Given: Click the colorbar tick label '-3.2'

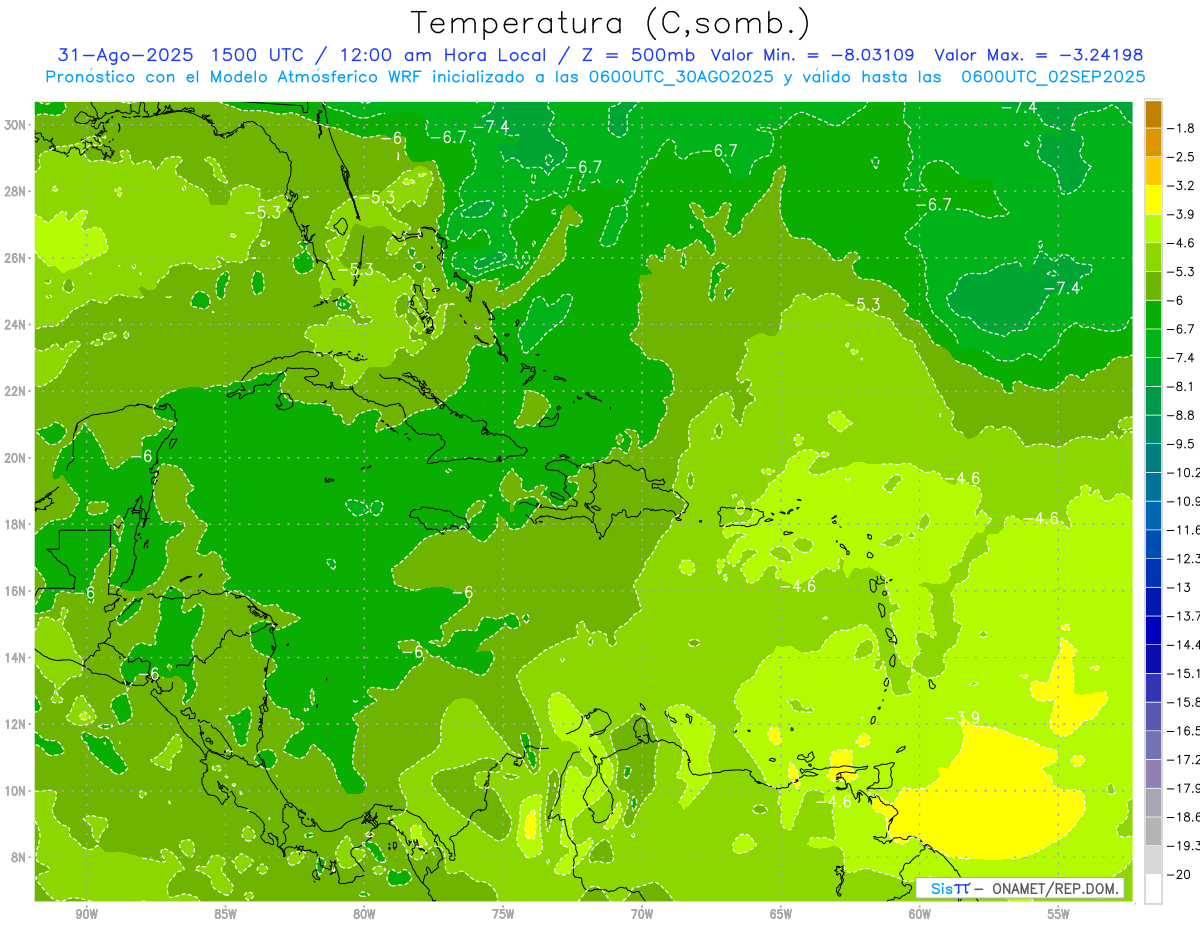Looking at the screenshot, I should 1181,186.
